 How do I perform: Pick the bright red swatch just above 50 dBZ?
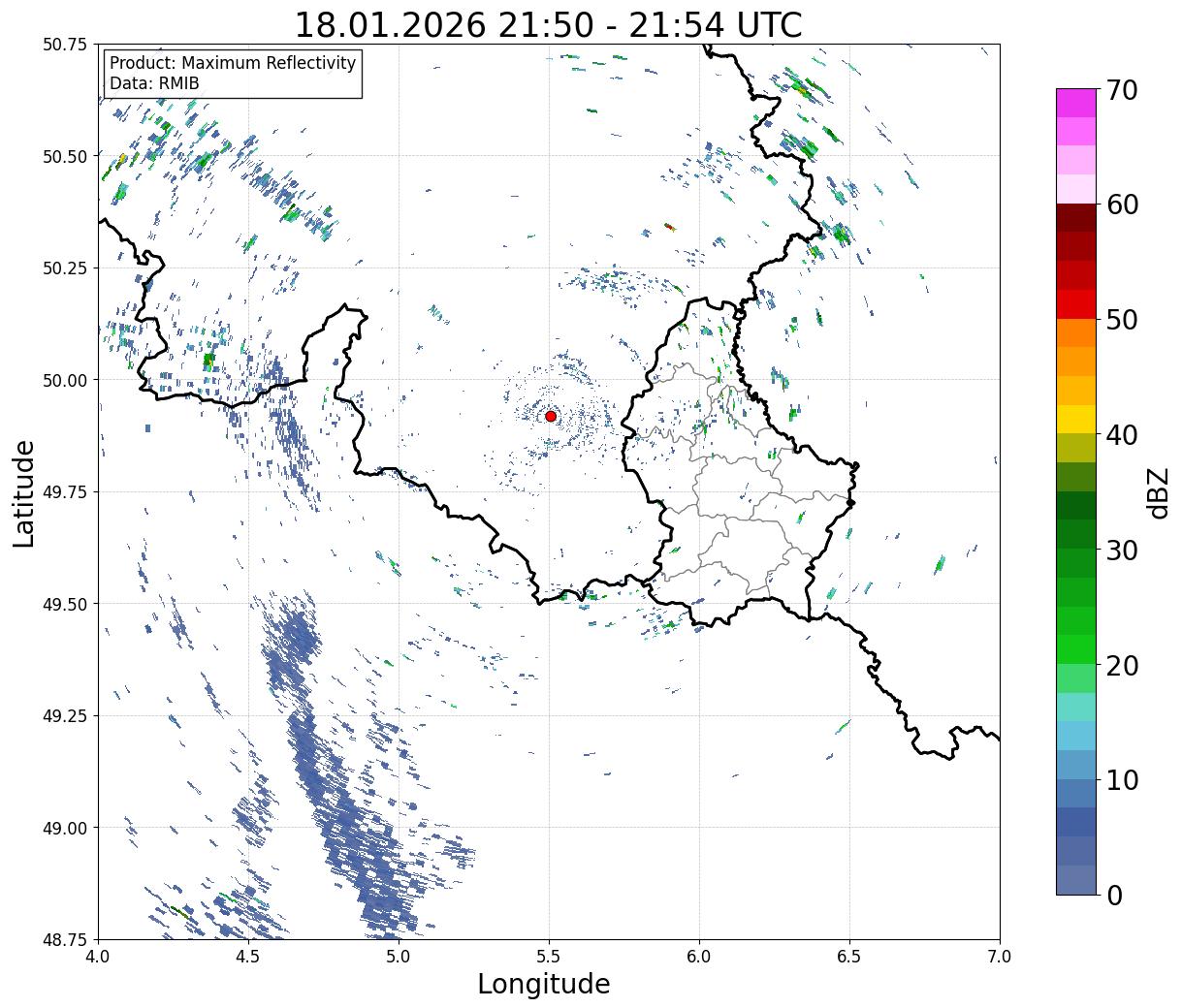click(x=1076, y=304)
